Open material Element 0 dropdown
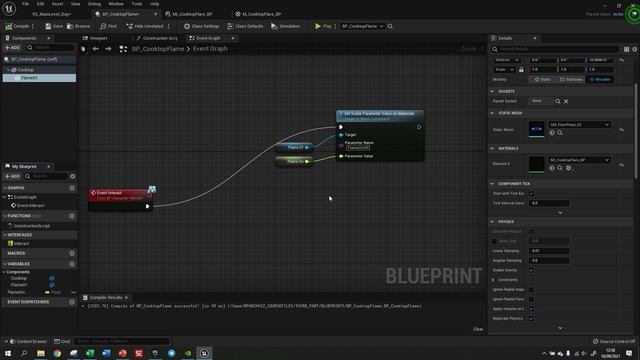Image resolution: width=640 pixels, height=360 pixels. click(579, 160)
